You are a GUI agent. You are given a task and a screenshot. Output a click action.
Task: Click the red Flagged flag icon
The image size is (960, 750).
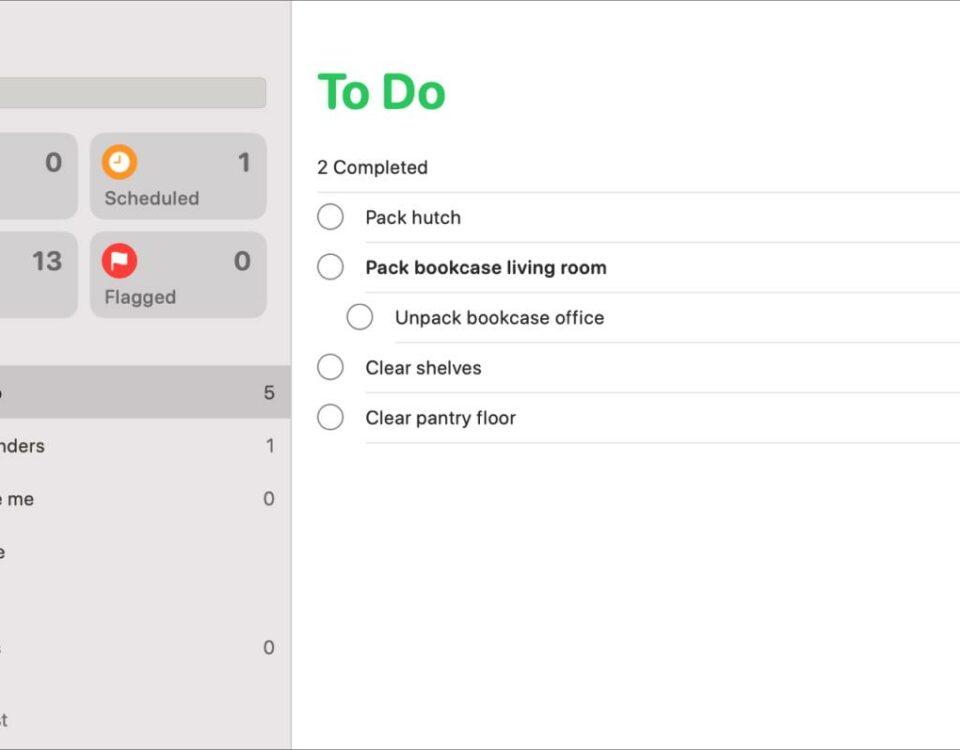[x=119, y=261]
